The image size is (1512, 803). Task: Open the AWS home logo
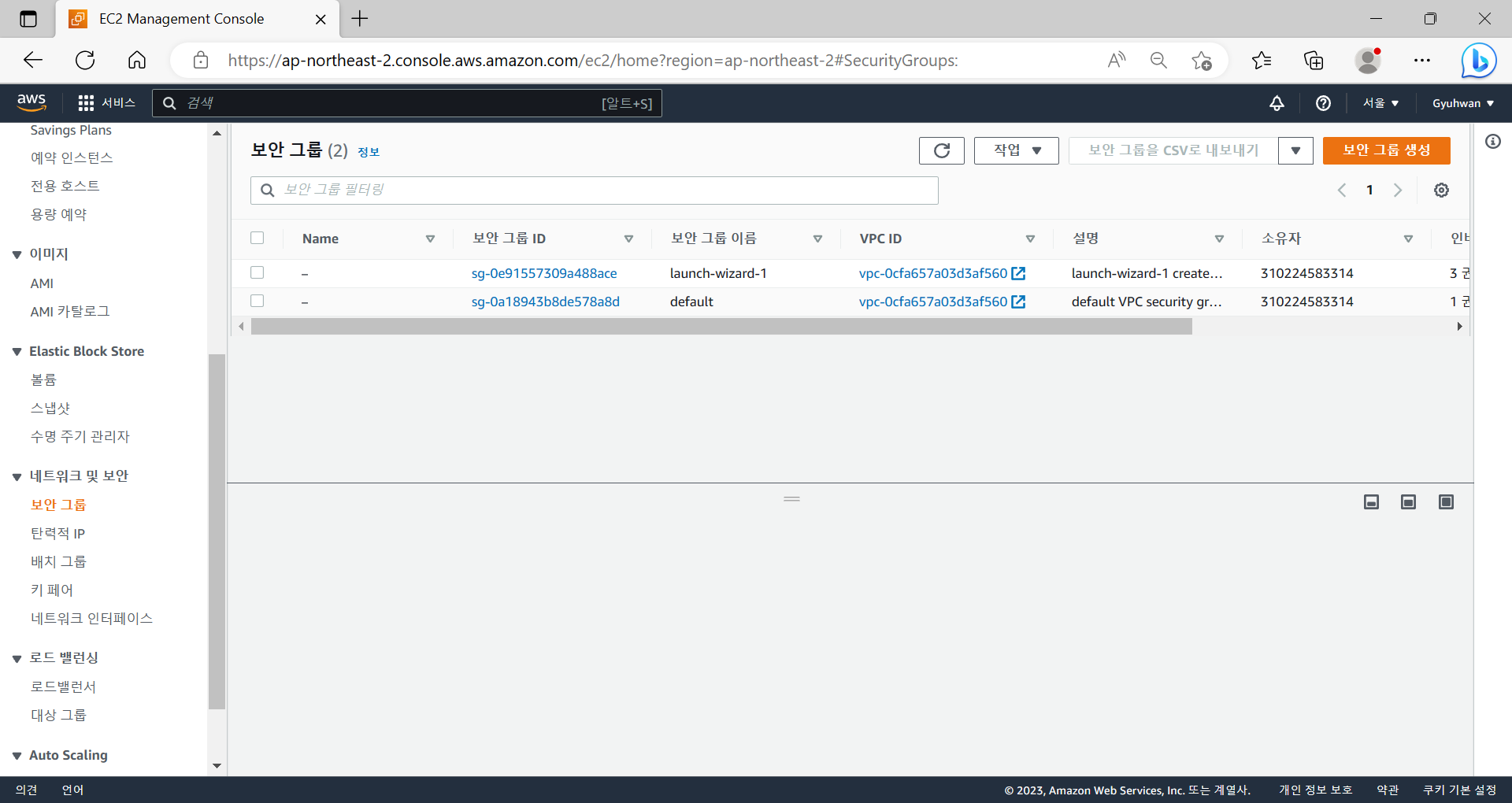click(x=31, y=102)
